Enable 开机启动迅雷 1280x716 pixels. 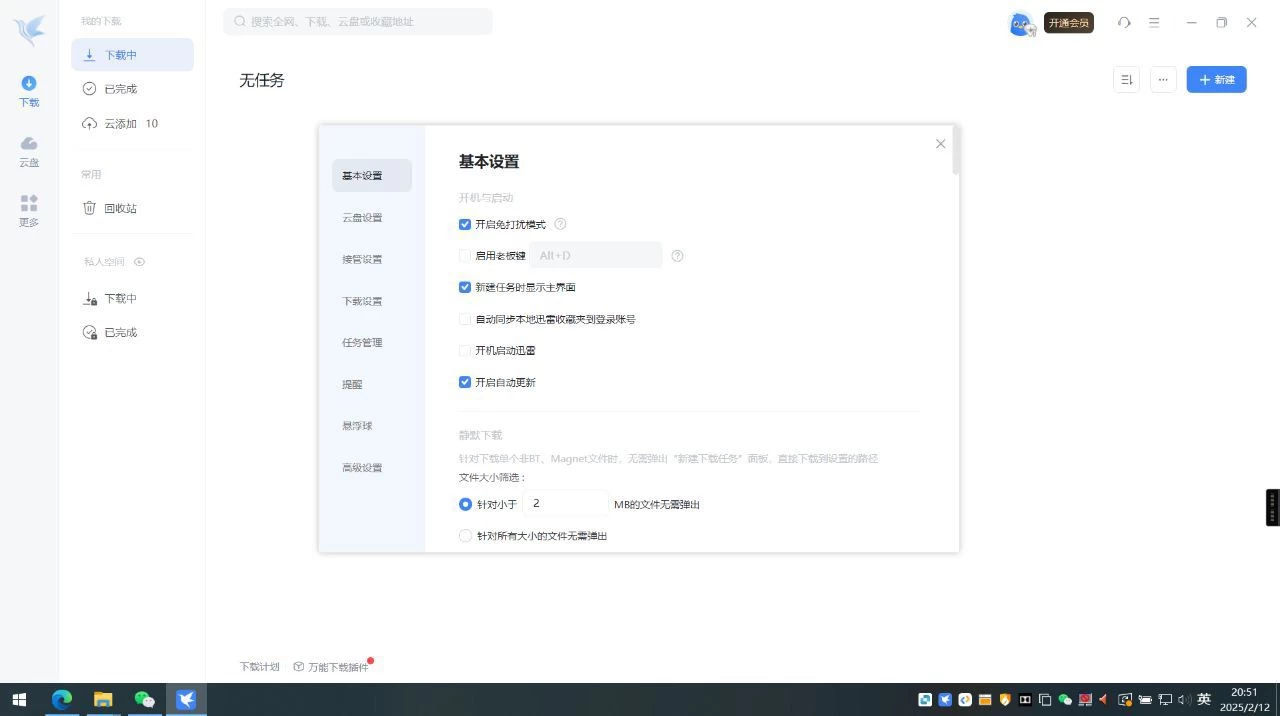click(x=465, y=350)
